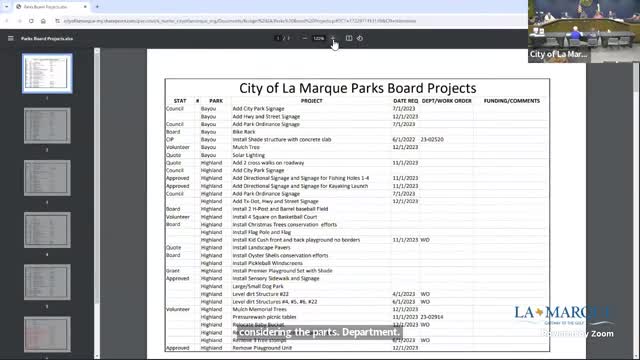Image resolution: width=640 pixels, height=360 pixels.
Task: Click the 'STAT' column header
Action: [180, 101]
